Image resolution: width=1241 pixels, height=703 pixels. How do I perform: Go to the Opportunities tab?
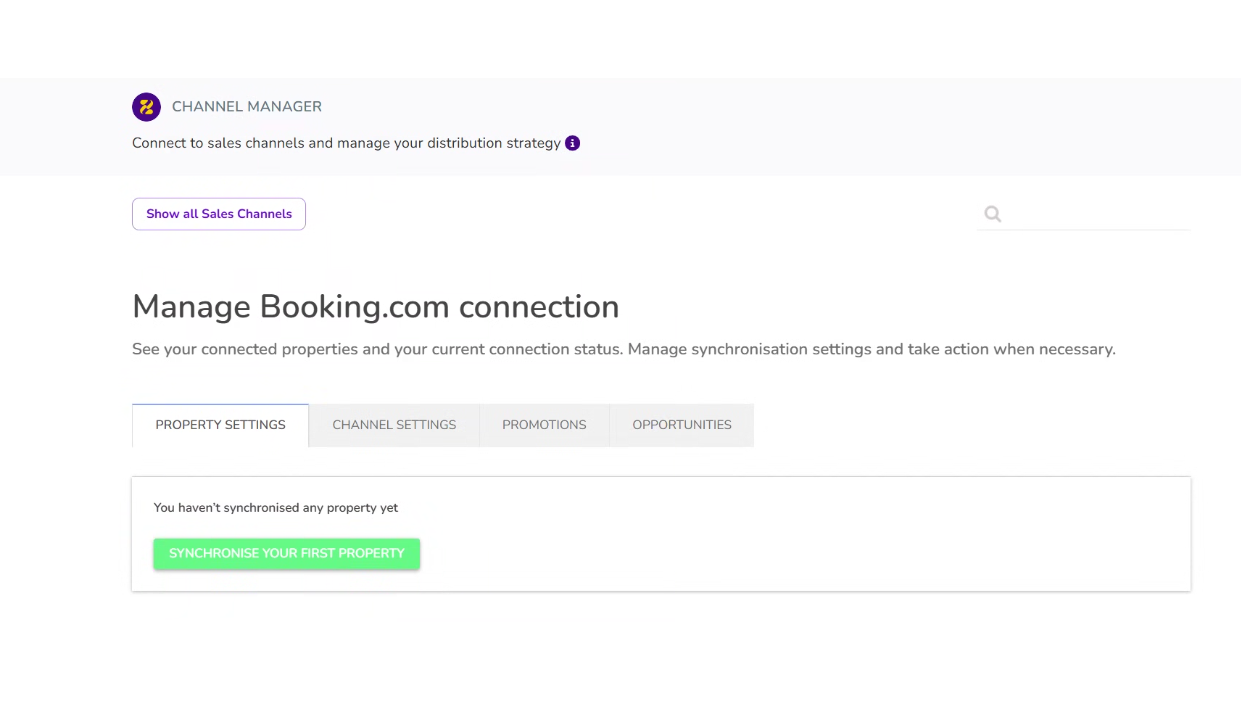(682, 425)
